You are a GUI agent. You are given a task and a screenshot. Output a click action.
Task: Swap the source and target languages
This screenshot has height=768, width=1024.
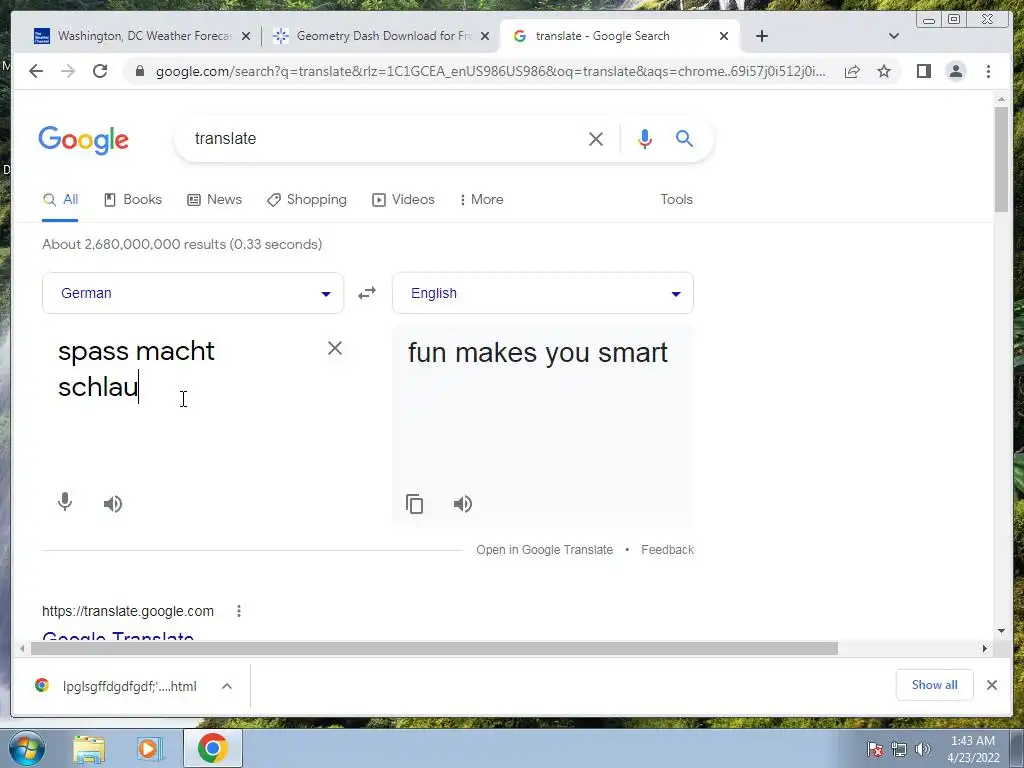[367, 293]
